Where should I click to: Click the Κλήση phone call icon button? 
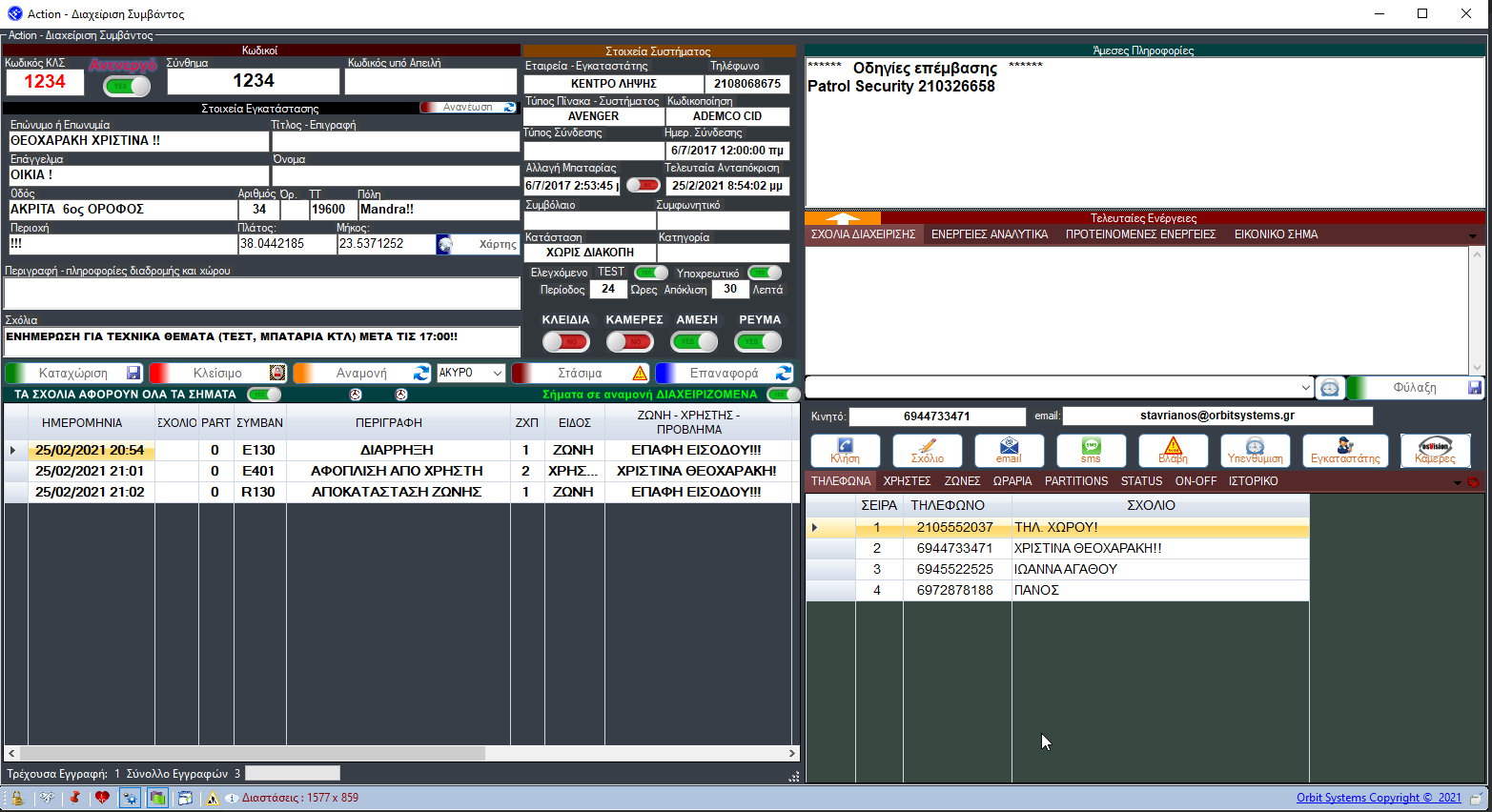click(x=845, y=450)
